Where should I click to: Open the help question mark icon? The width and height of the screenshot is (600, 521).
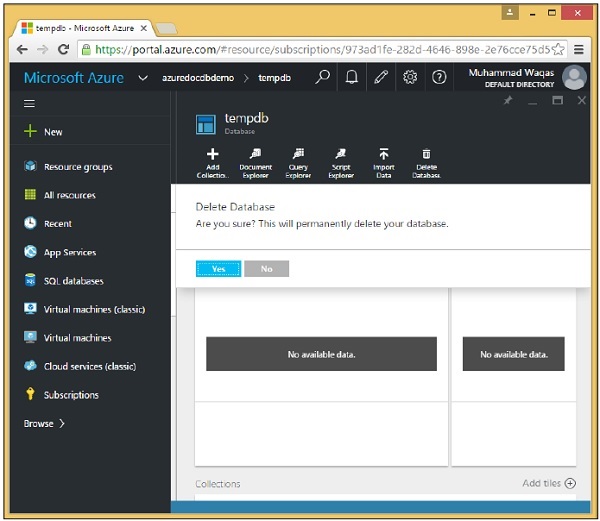[x=439, y=77]
